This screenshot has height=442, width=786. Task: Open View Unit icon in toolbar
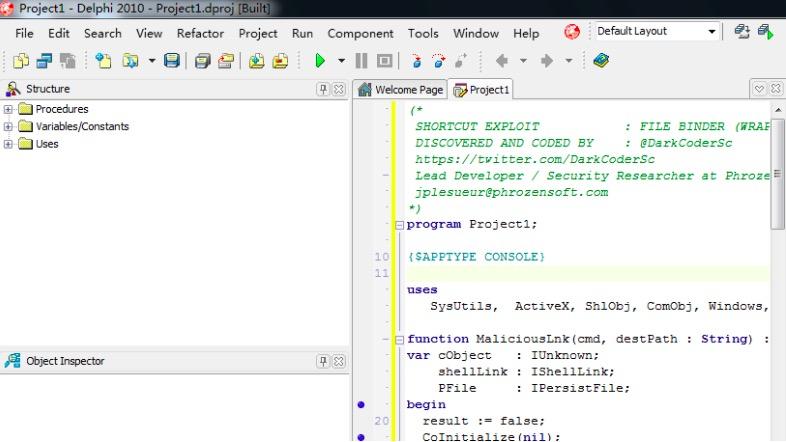tap(21, 61)
